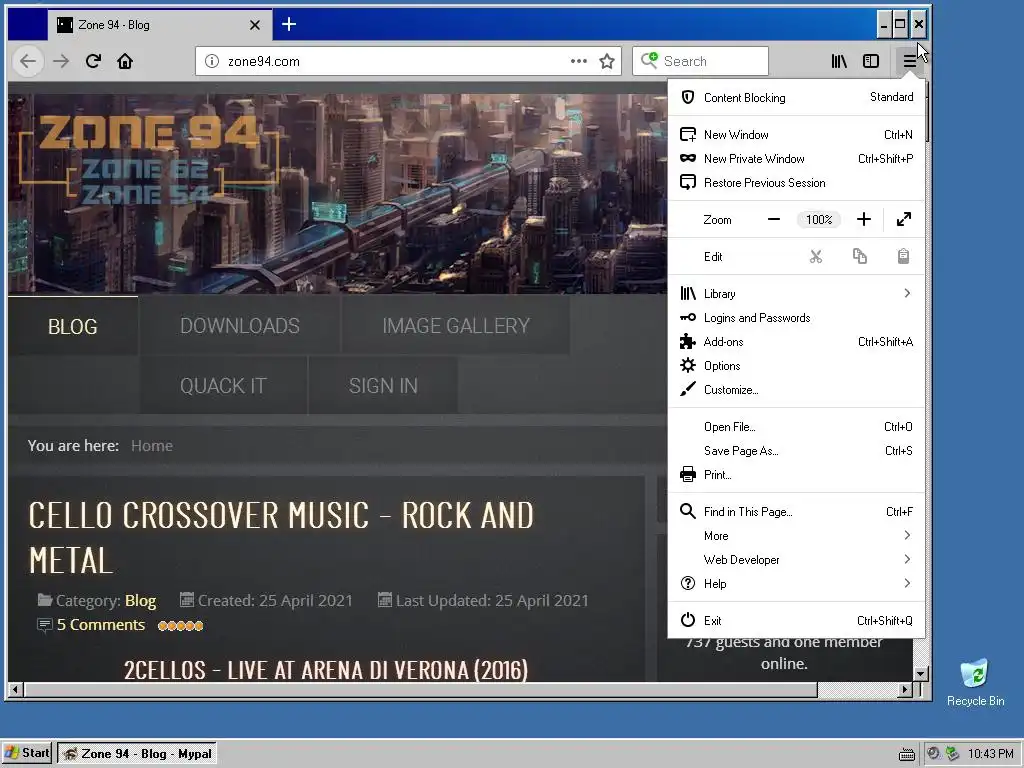This screenshot has height=768, width=1024.
Task: Reload the current page
Action: pos(93,61)
